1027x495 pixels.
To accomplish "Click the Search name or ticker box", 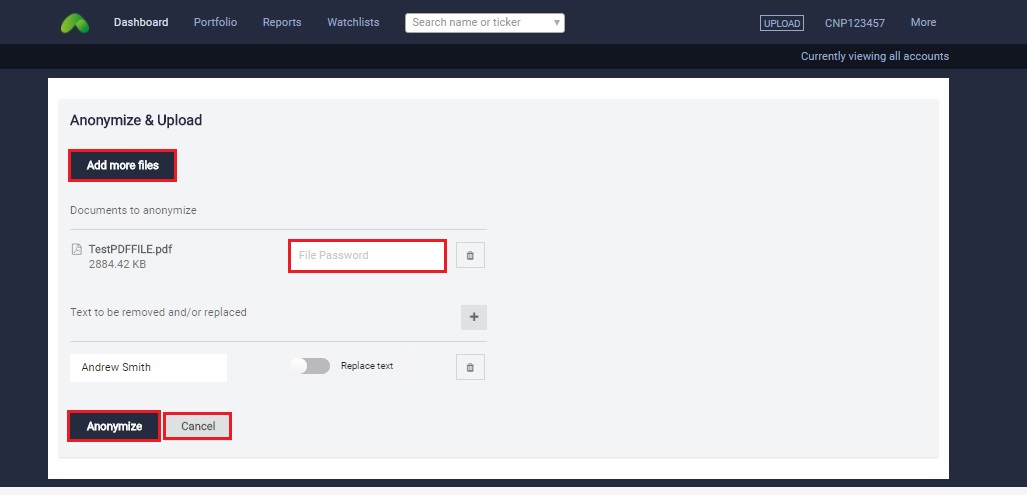I will 485,22.
